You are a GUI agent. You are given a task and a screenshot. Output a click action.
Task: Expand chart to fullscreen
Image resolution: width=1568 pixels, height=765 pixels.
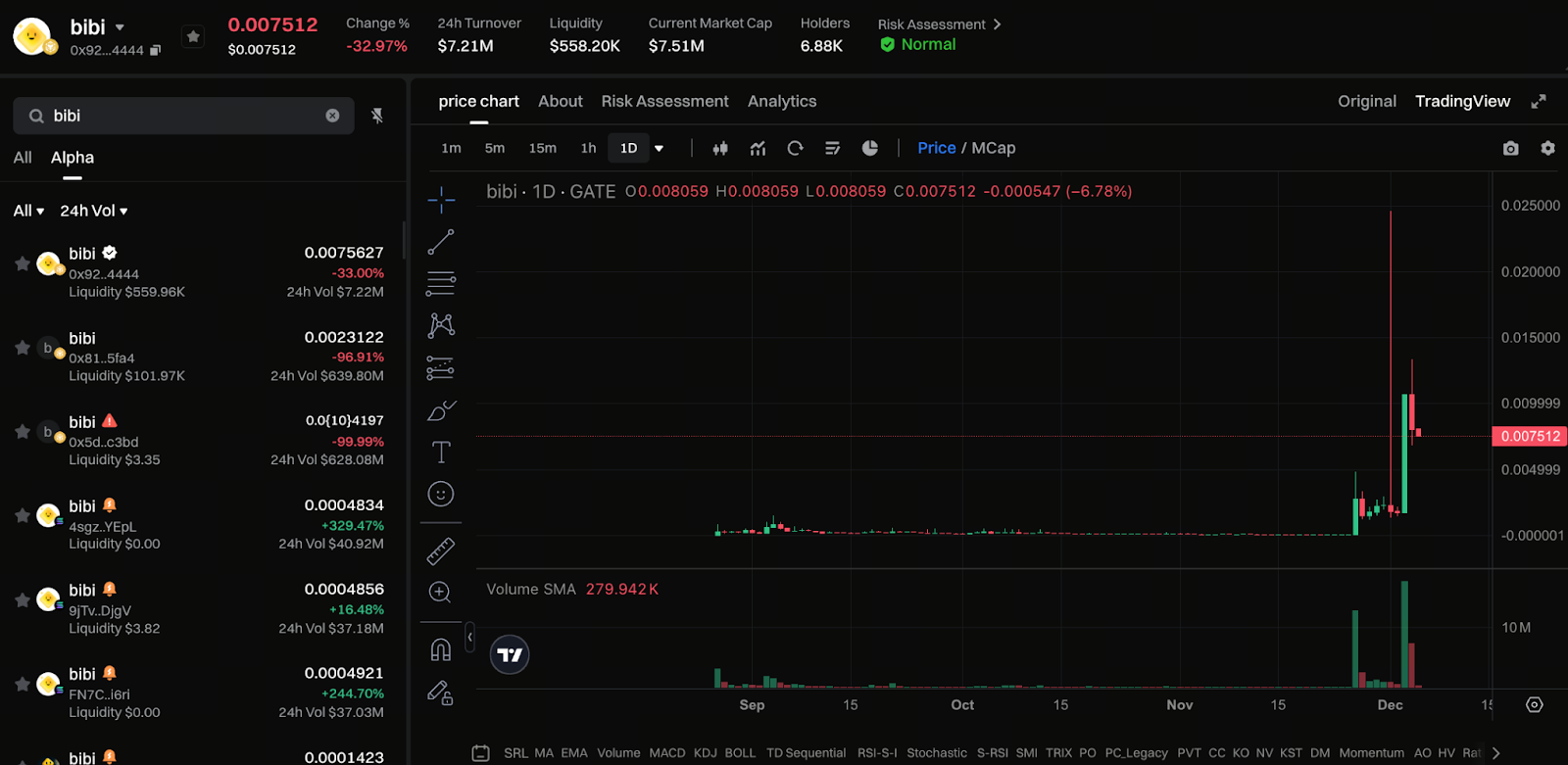click(1539, 101)
